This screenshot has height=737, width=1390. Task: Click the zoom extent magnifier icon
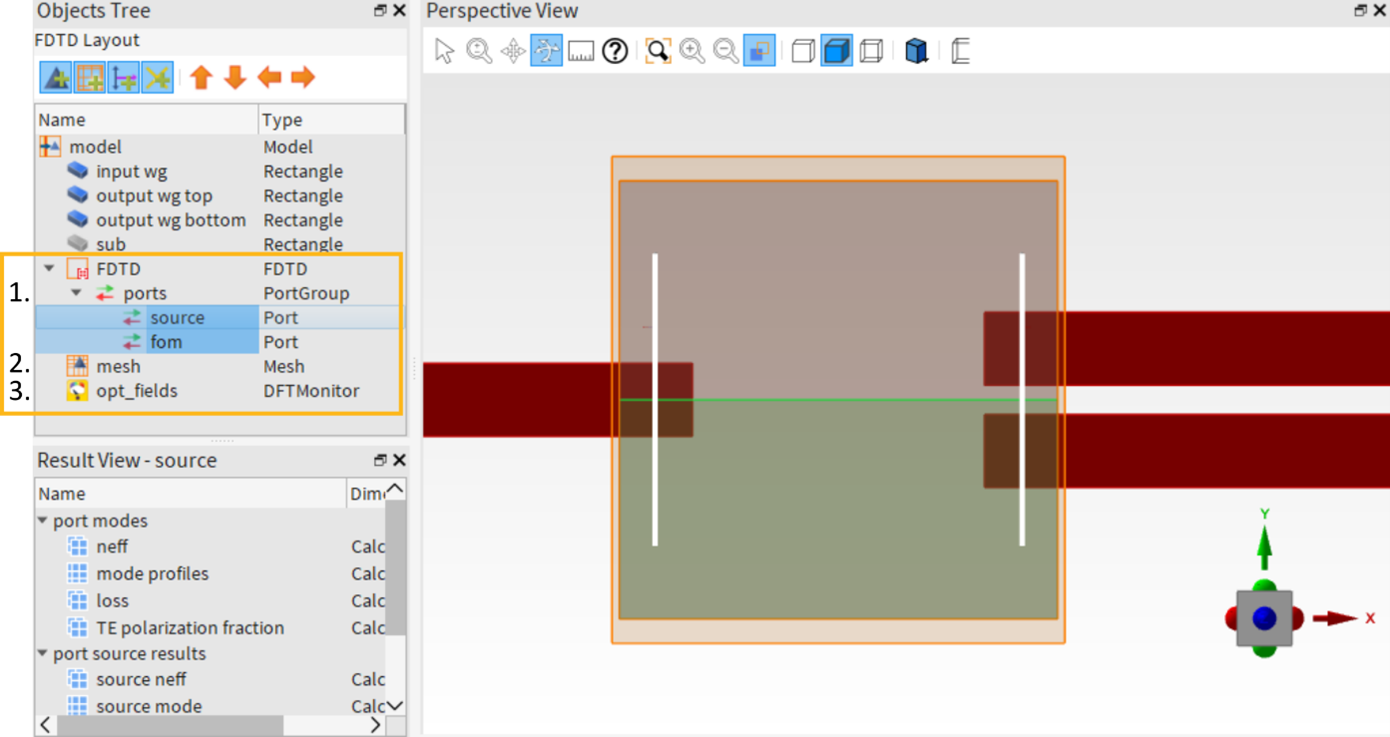tap(657, 51)
